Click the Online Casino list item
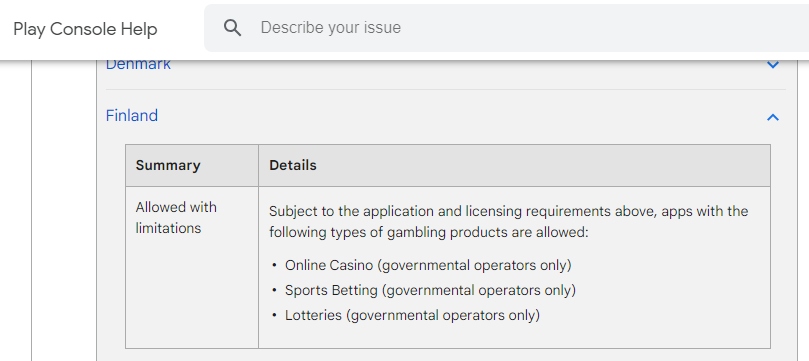 click(x=428, y=266)
